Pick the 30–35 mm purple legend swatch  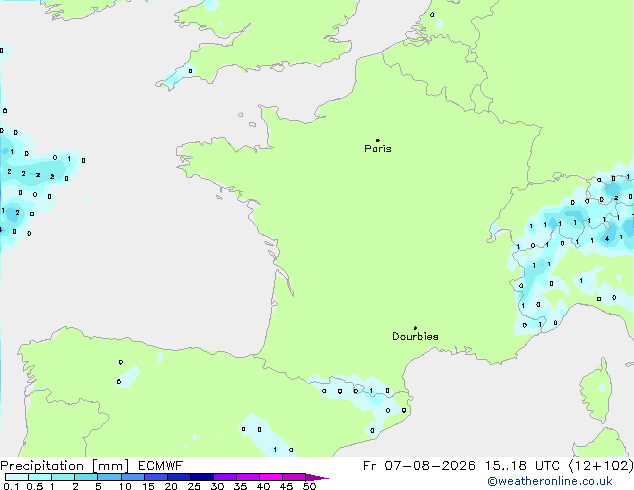point(225,477)
